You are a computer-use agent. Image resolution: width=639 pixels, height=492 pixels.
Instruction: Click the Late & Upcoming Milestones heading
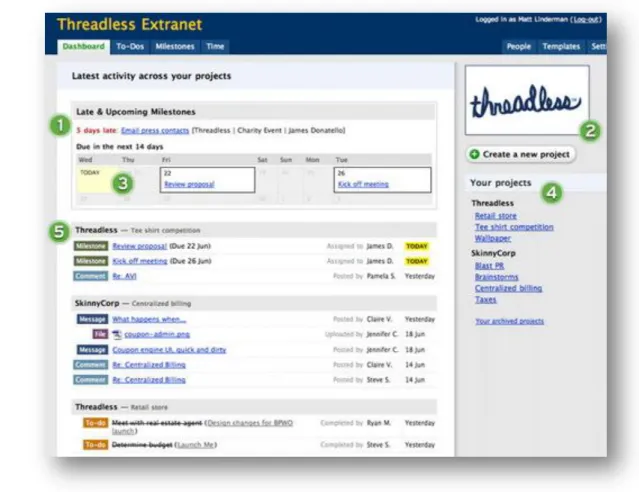tap(136, 112)
